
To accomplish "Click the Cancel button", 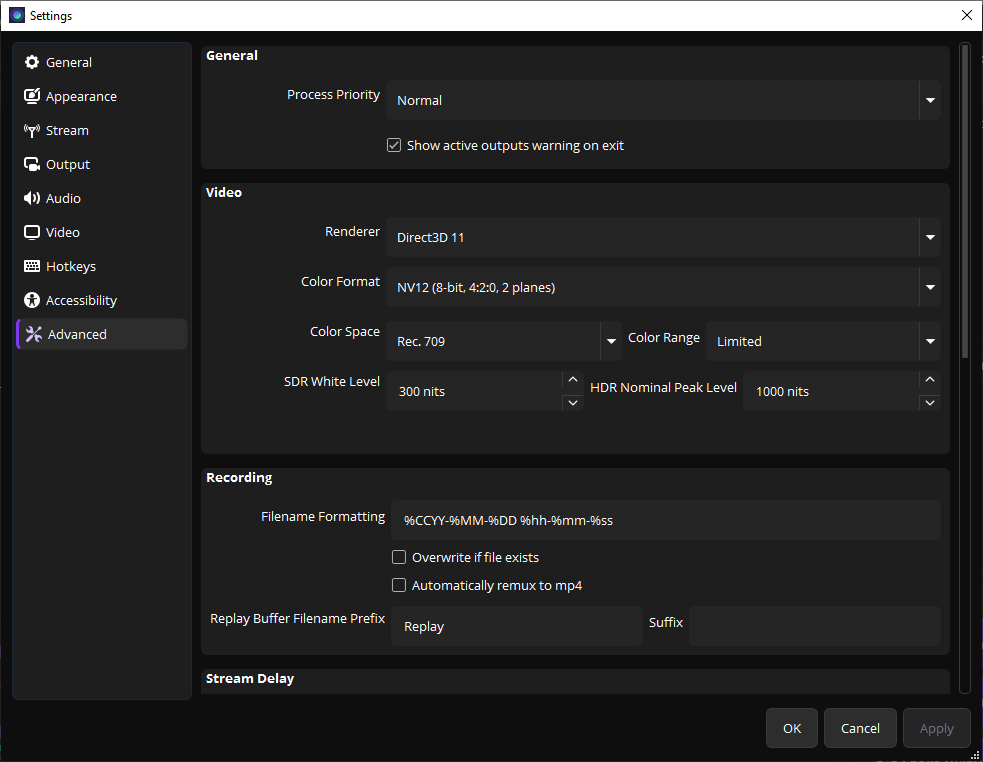I will tap(860, 728).
